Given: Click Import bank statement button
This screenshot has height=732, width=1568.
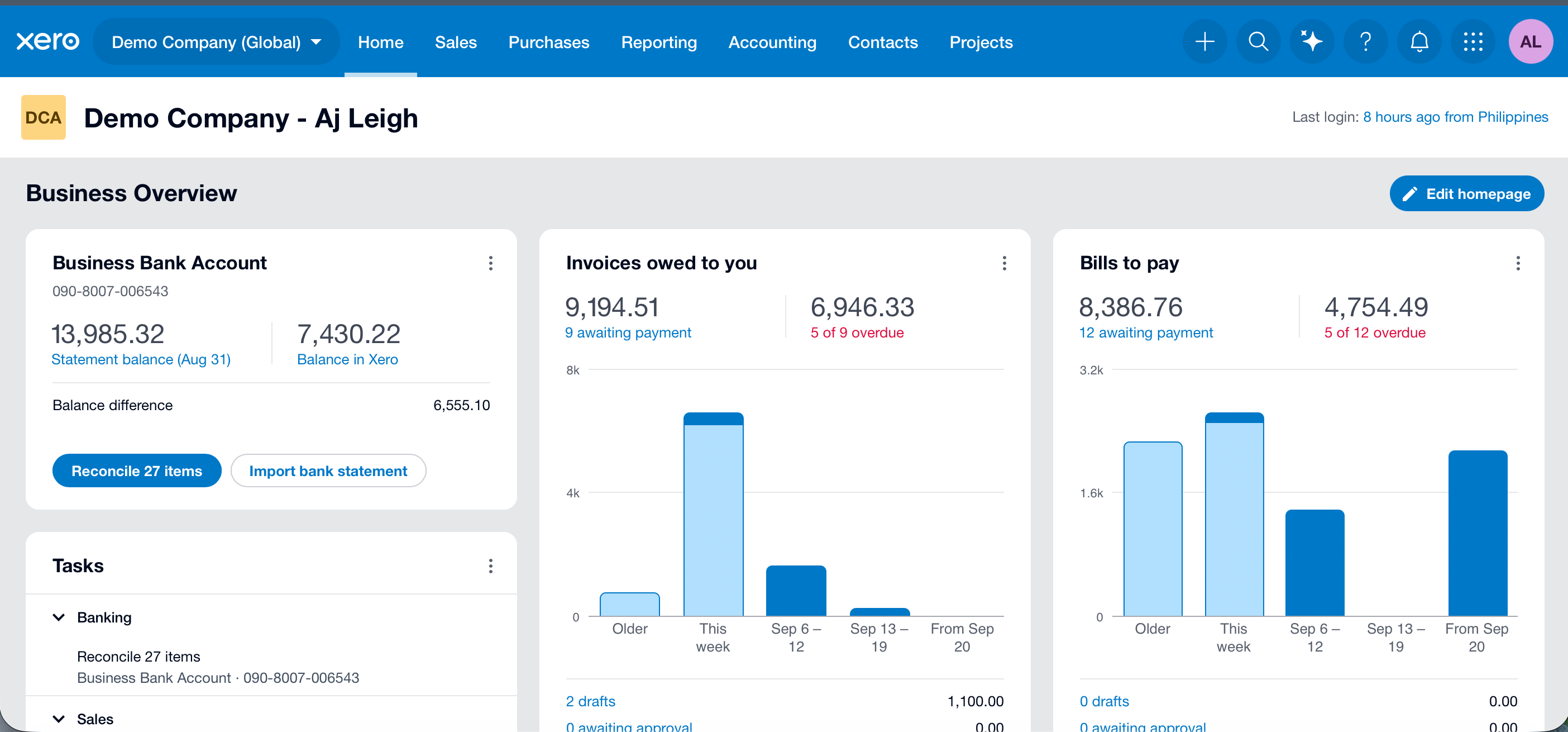Looking at the screenshot, I should (x=328, y=470).
